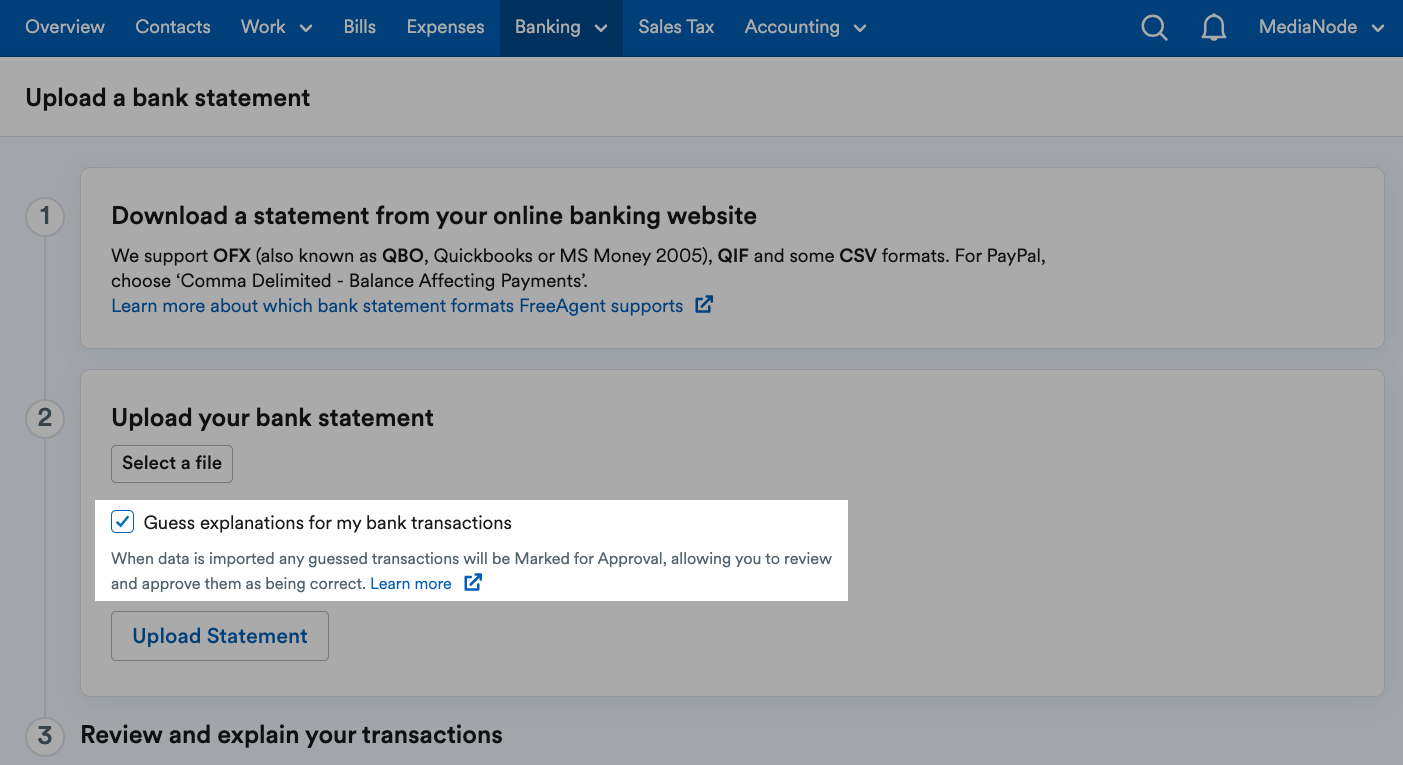Click the Select a file button

tap(172, 464)
